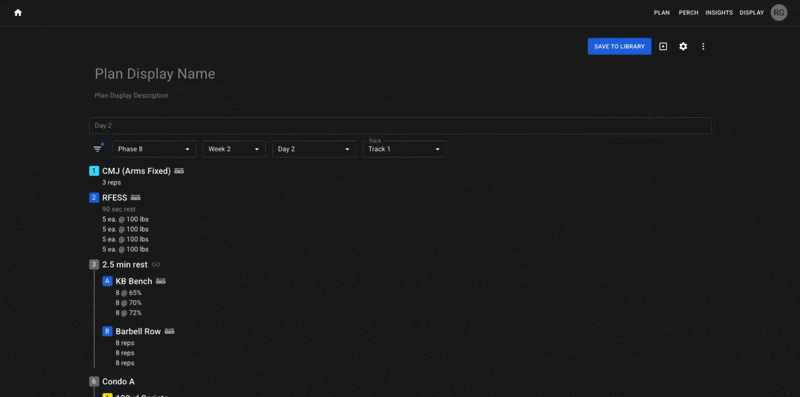Open the settings gear icon

[683, 46]
